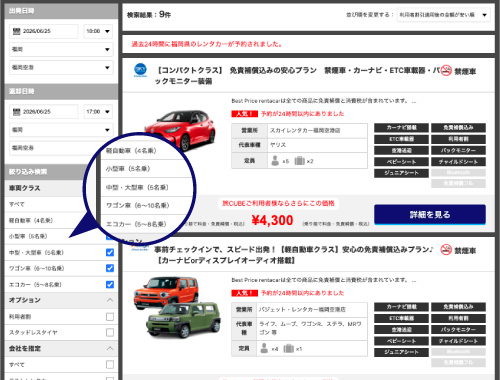Click the red 過去24時間に福岡県のレンタカー notice
500x380 pixels.
pyautogui.click(x=207, y=44)
